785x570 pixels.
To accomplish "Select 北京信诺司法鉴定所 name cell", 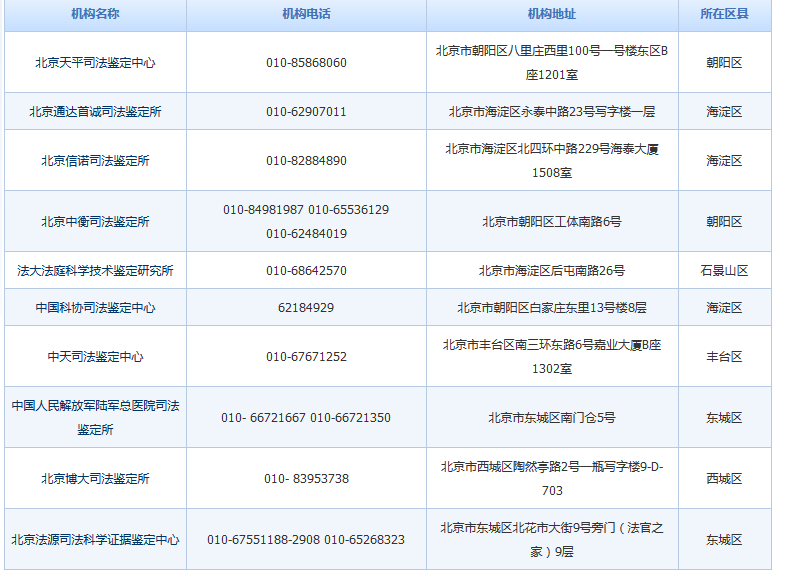I will (x=95, y=161).
